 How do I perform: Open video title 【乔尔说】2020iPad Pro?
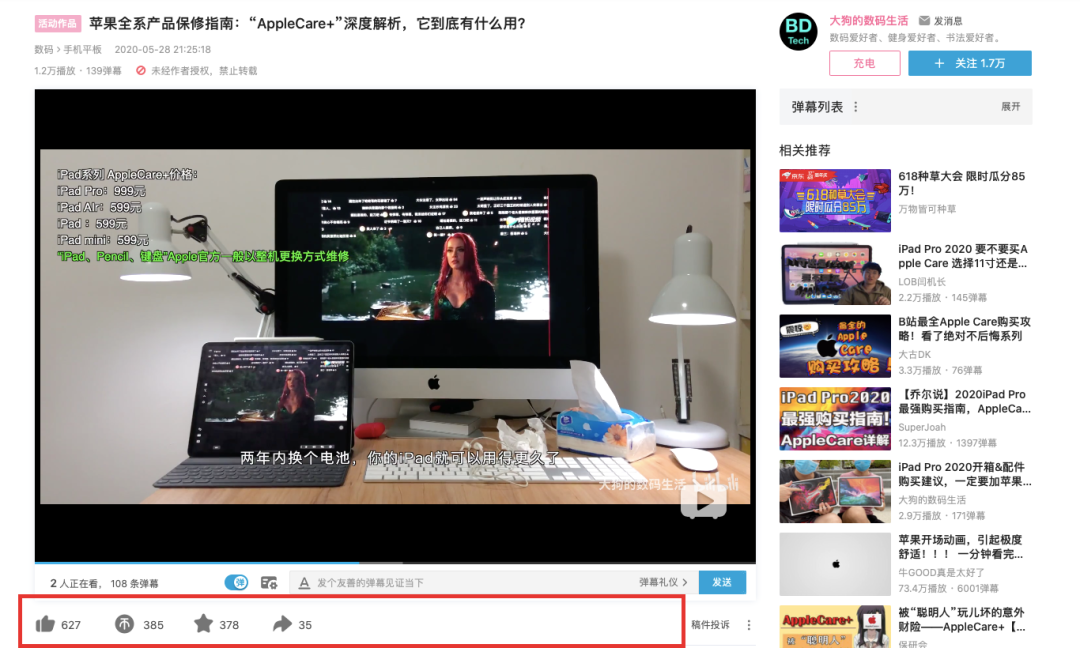[964, 401]
